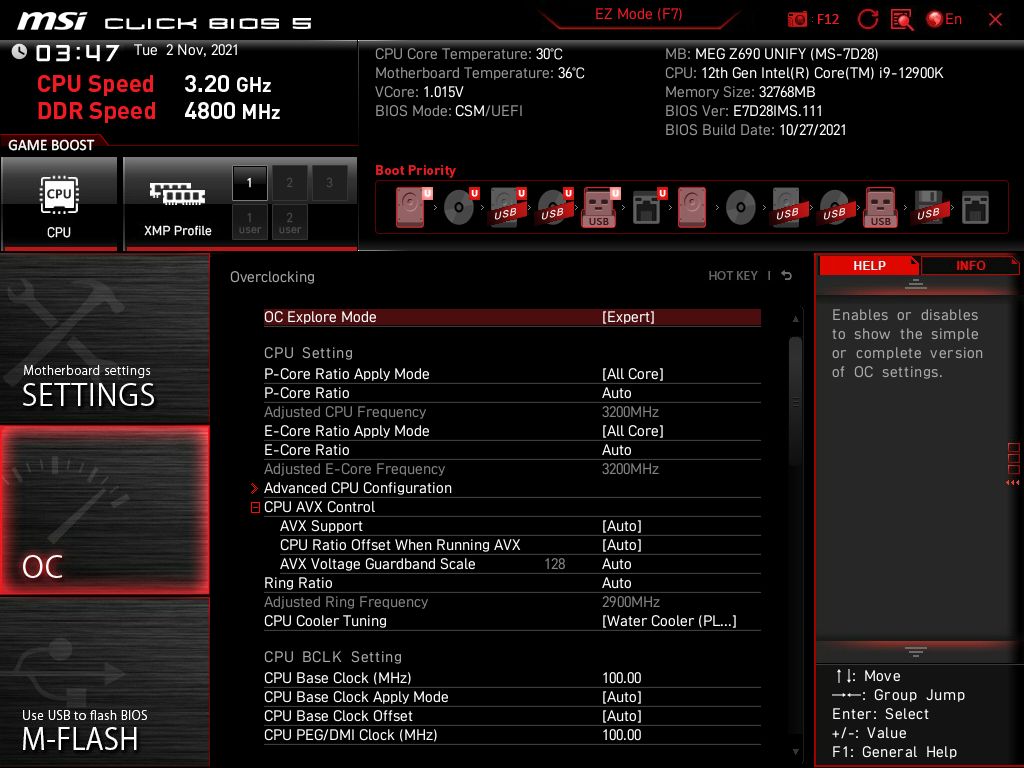1024x768 pixels.
Task: Select the UEFI network boot icon
Action: (x=648, y=207)
